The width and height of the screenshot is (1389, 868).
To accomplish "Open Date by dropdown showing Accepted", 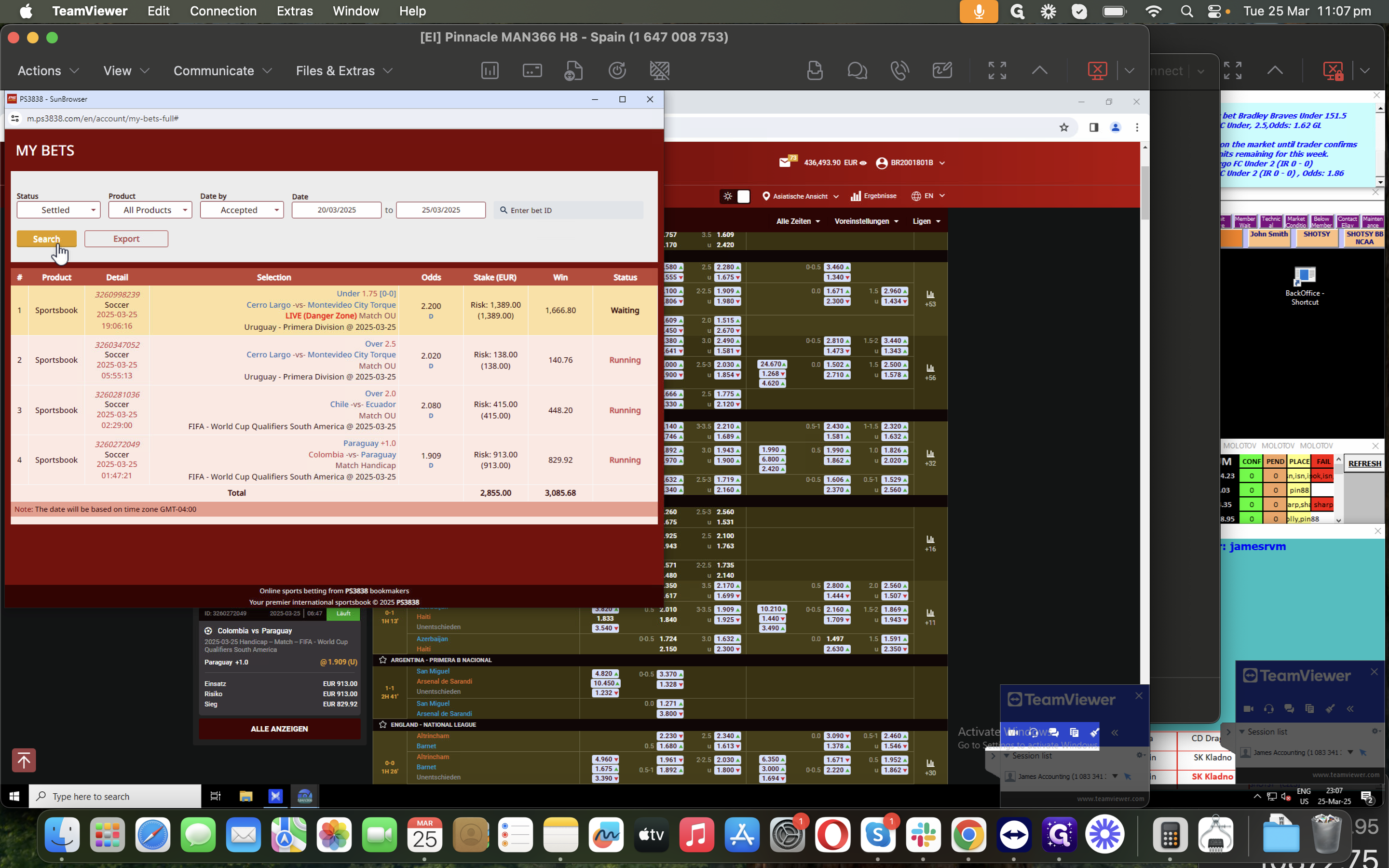I will 242,210.
